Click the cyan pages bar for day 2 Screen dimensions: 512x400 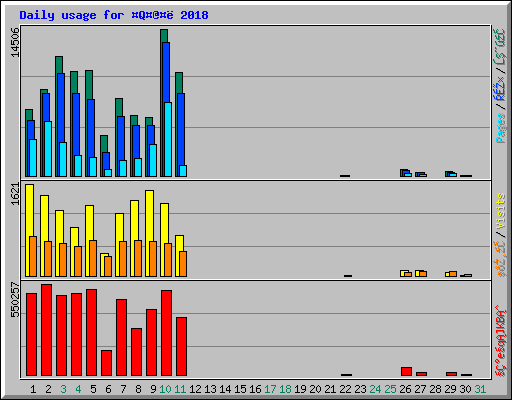point(48,149)
